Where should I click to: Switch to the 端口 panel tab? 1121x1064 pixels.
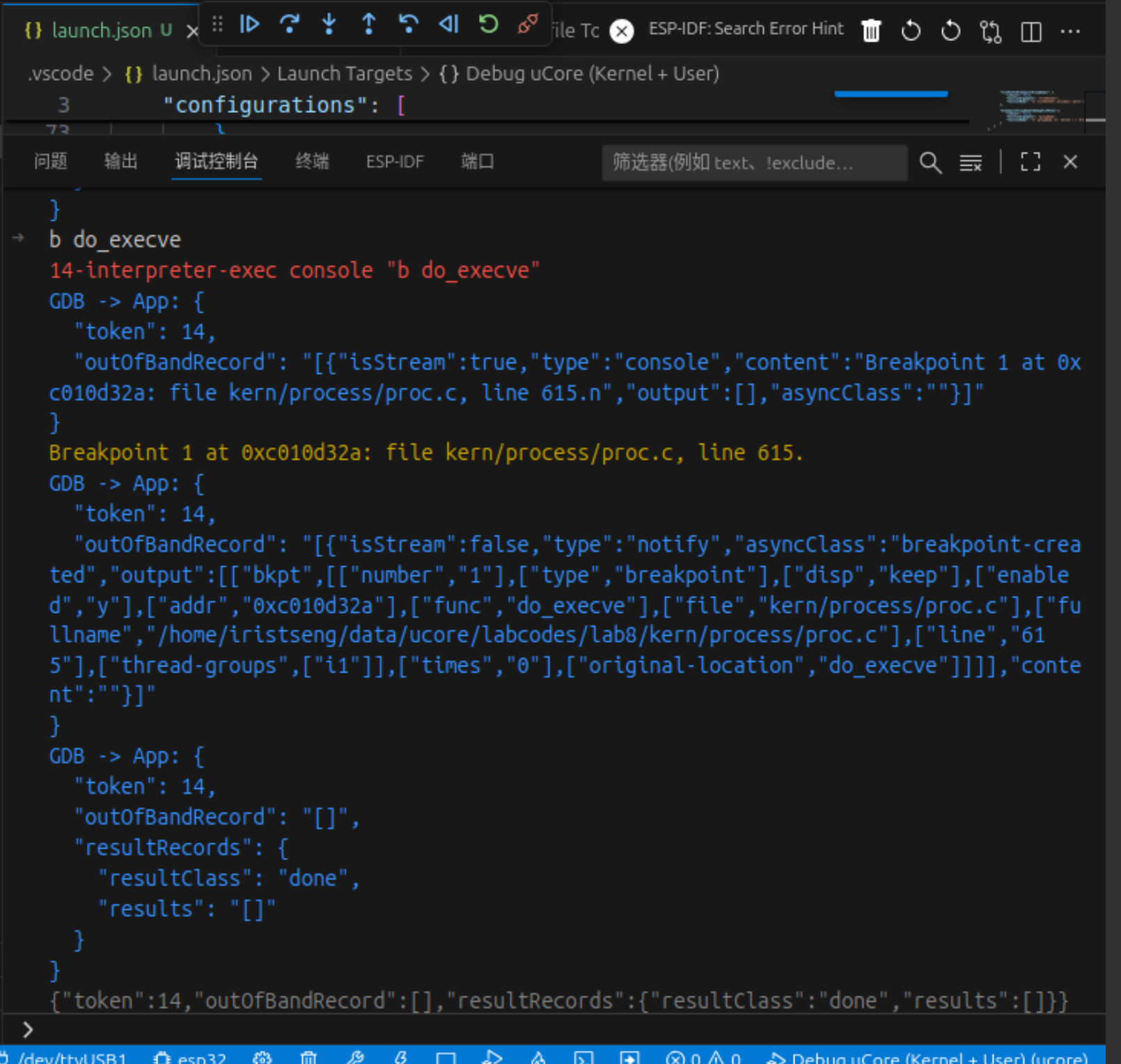tap(478, 162)
